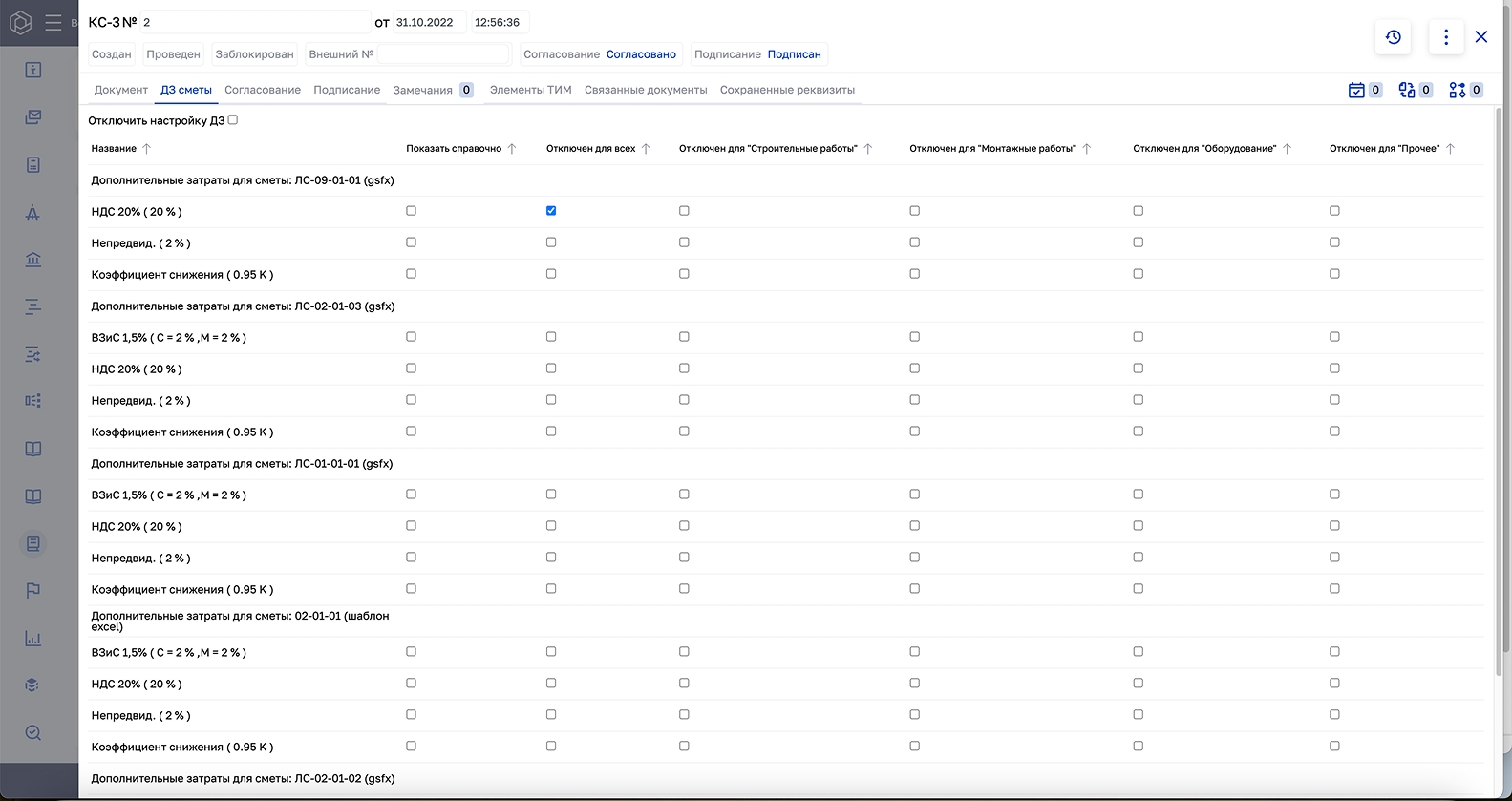Viewport: 1512px width, 801px height.
Task: Open the stacked cube icon in sidebar
Action: point(33,685)
